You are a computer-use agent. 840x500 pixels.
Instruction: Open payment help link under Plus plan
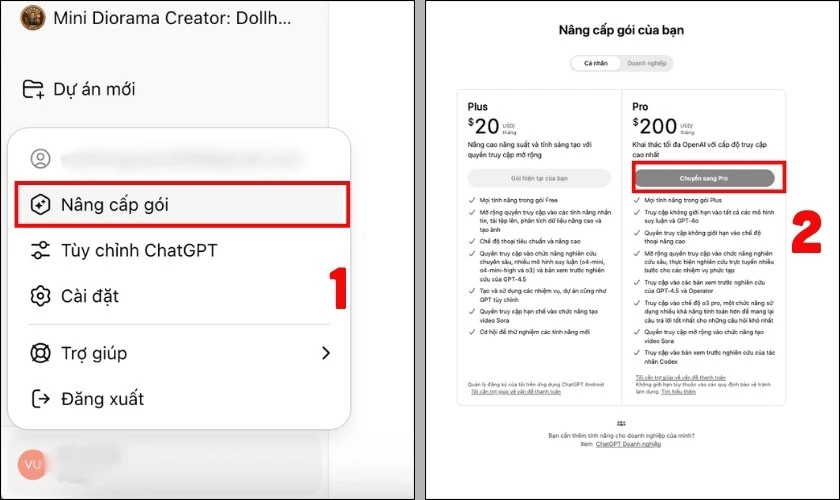(x=516, y=392)
